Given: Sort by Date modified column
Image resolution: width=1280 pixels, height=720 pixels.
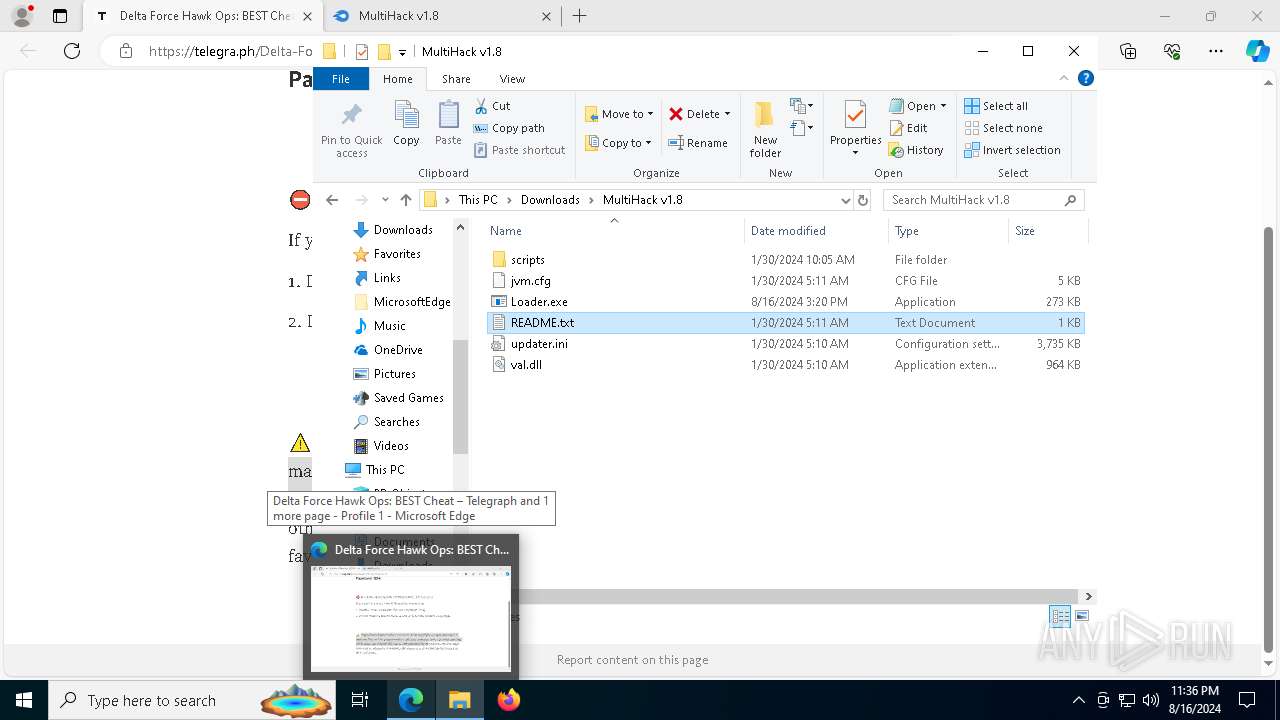Looking at the screenshot, I should [x=815, y=231].
